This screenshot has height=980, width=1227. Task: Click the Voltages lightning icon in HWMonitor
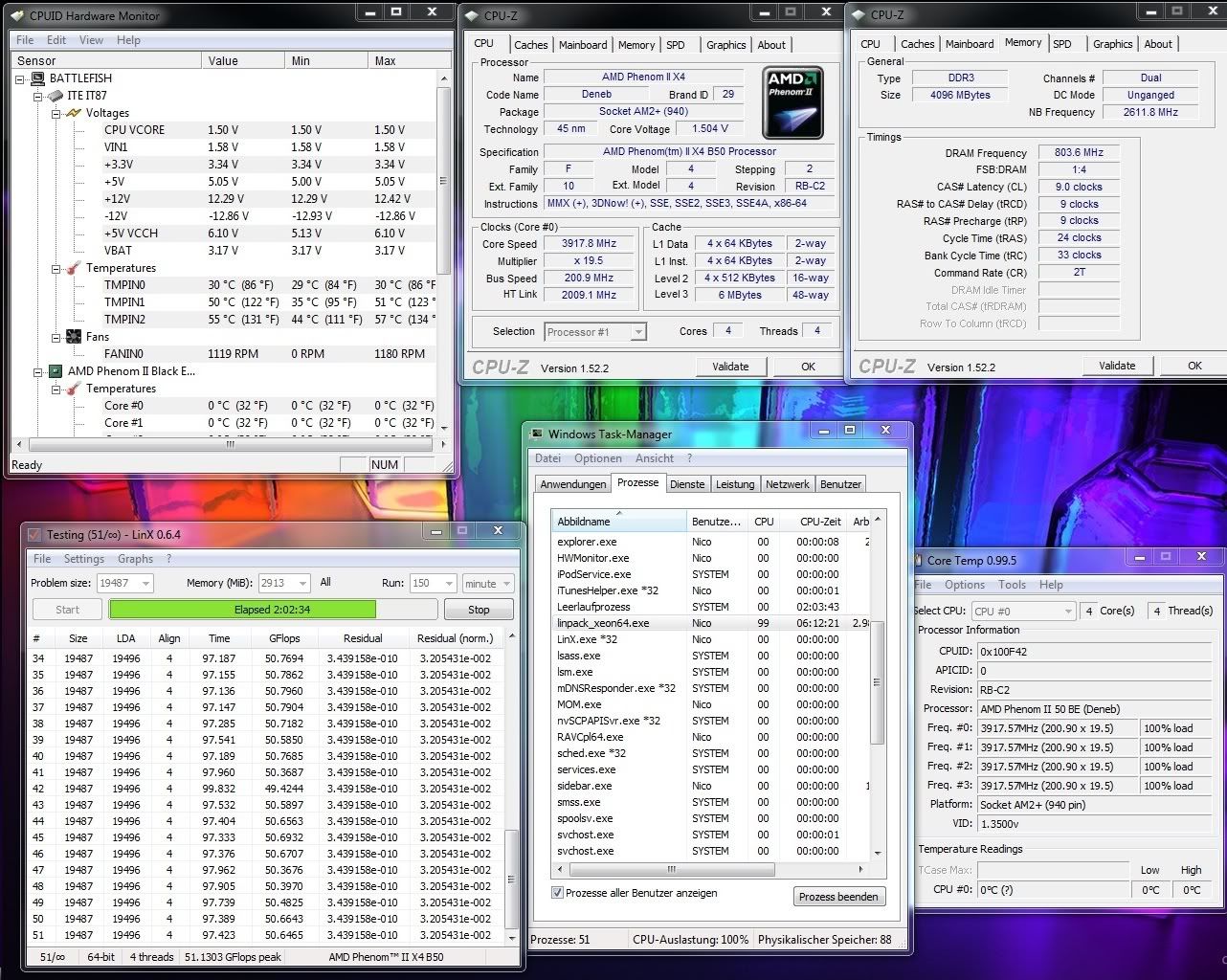pyautogui.click(x=74, y=113)
